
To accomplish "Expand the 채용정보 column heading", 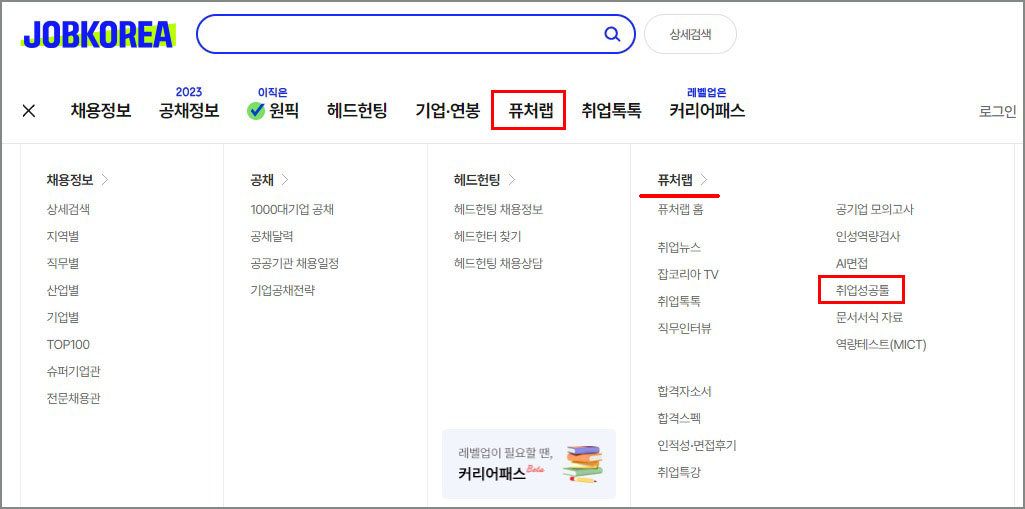I will pyautogui.click(x=77, y=180).
